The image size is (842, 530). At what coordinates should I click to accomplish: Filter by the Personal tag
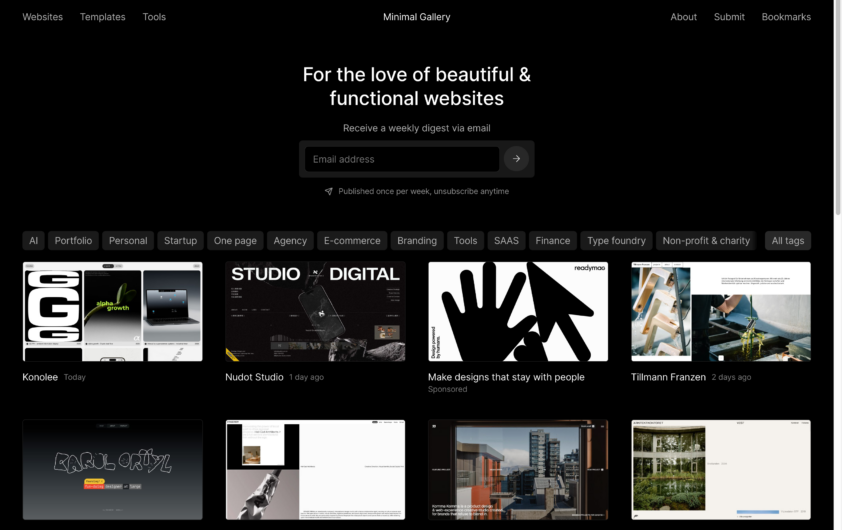coord(128,241)
